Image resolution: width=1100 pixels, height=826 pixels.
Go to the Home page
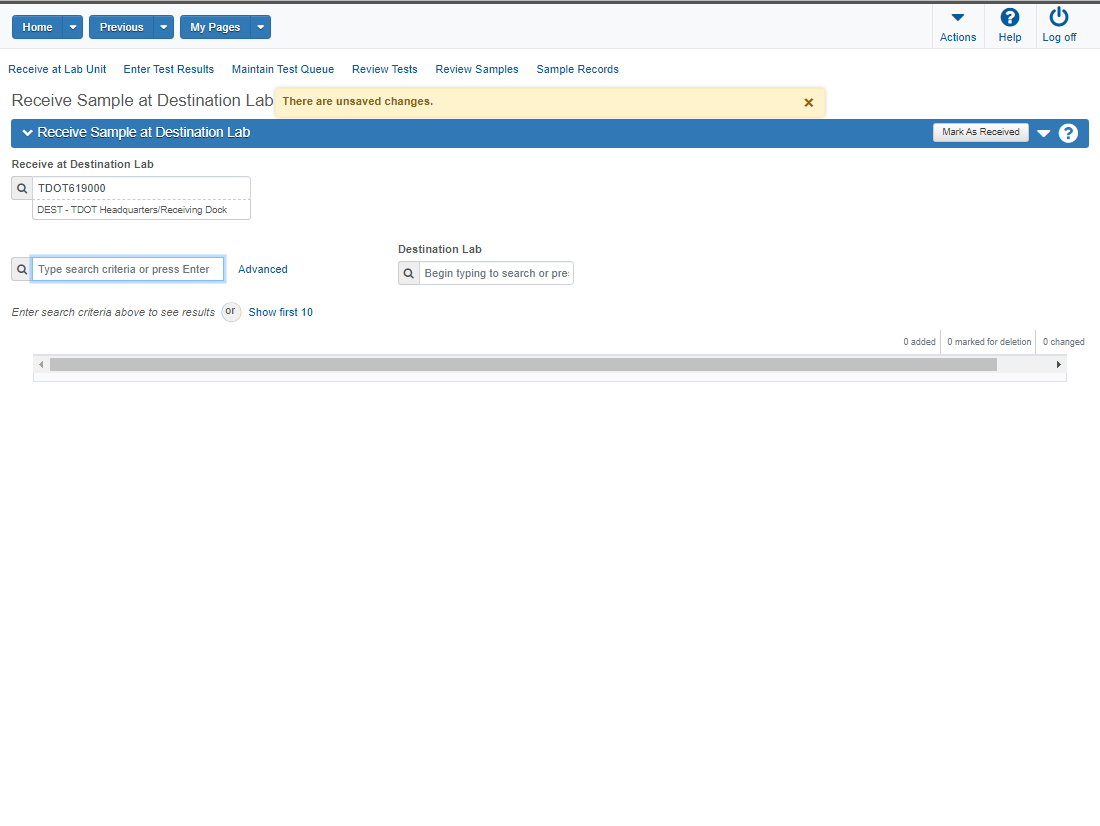pyautogui.click(x=37, y=27)
